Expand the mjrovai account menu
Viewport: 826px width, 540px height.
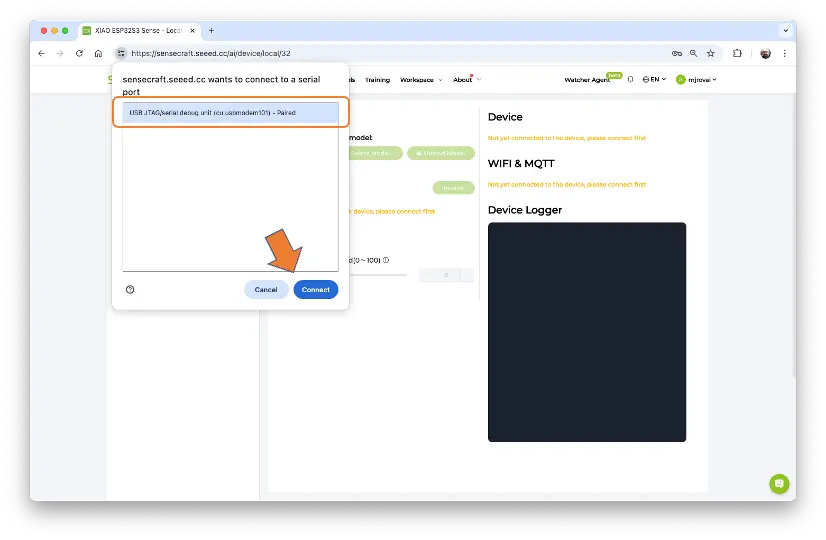coord(697,79)
